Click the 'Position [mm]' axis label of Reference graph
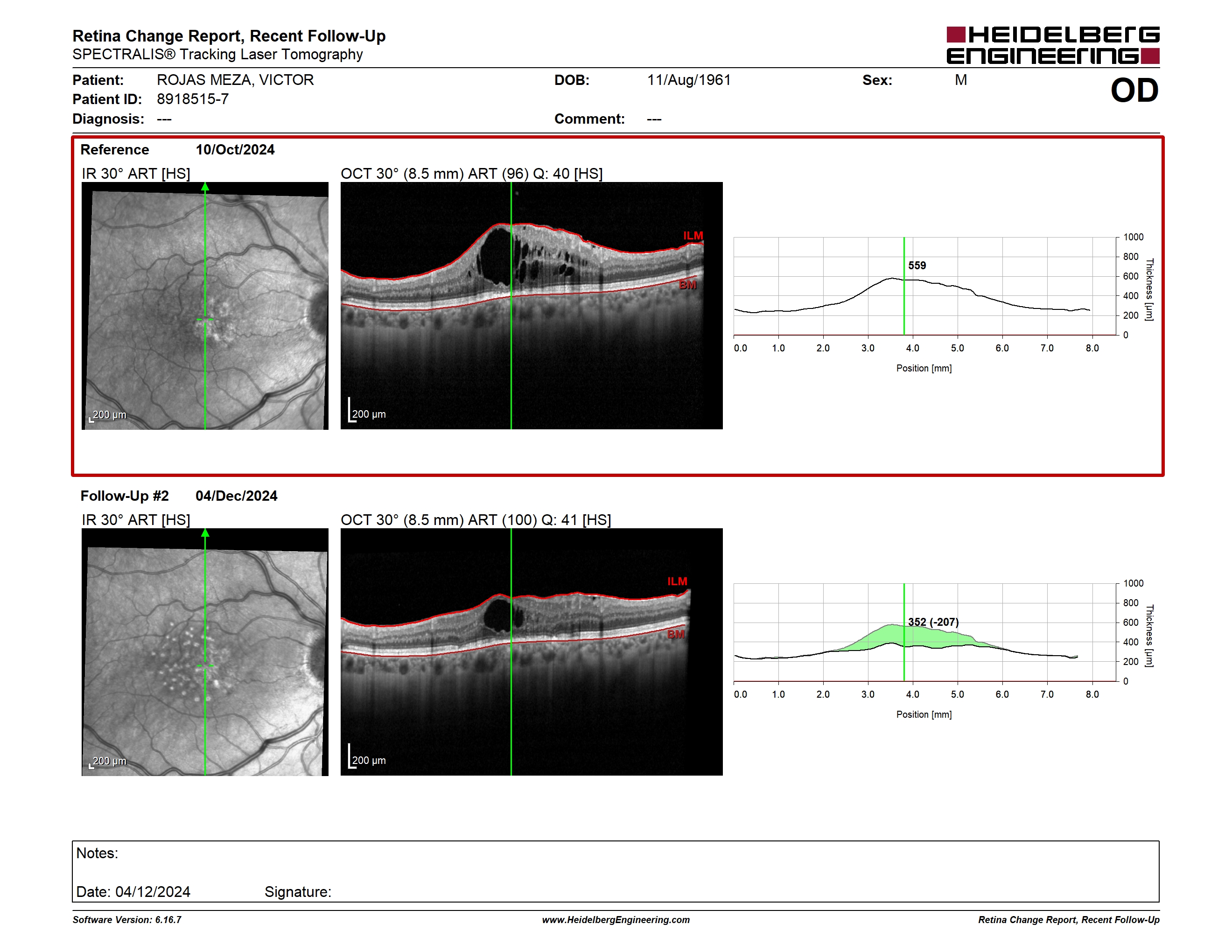 pyautogui.click(x=924, y=368)
